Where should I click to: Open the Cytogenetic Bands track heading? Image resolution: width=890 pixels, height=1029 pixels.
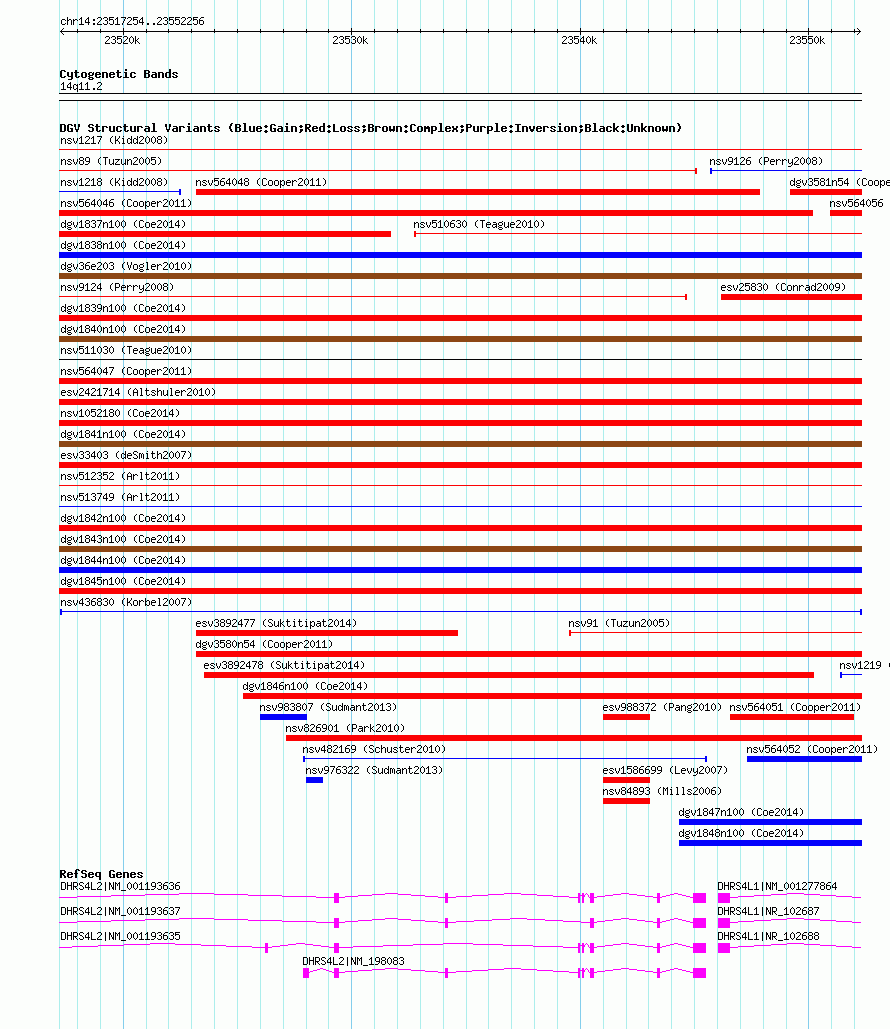119,74
